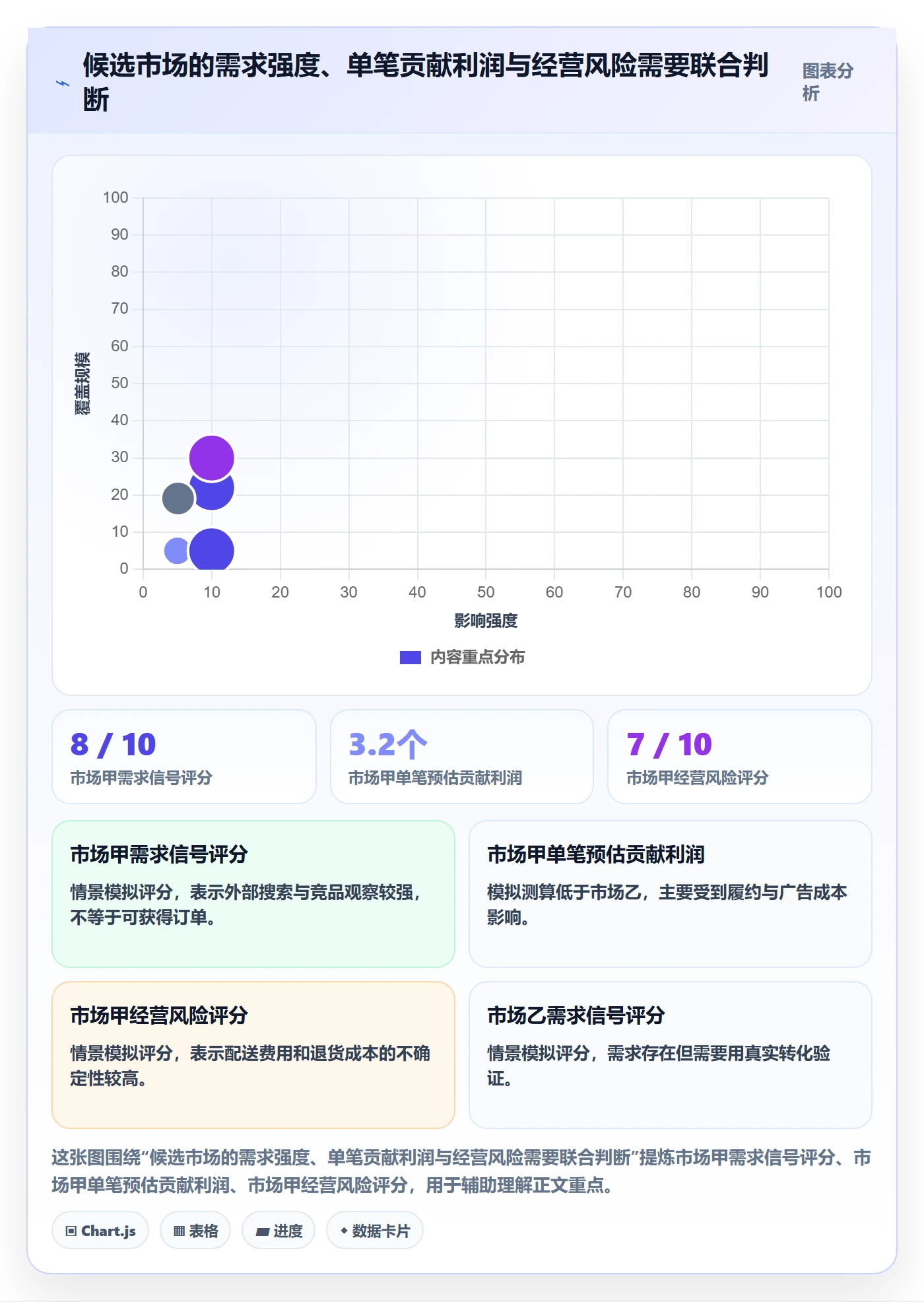Select the light blue small bubble near 5
Viewport: 924px width, 1302px height.
point(177,550)
